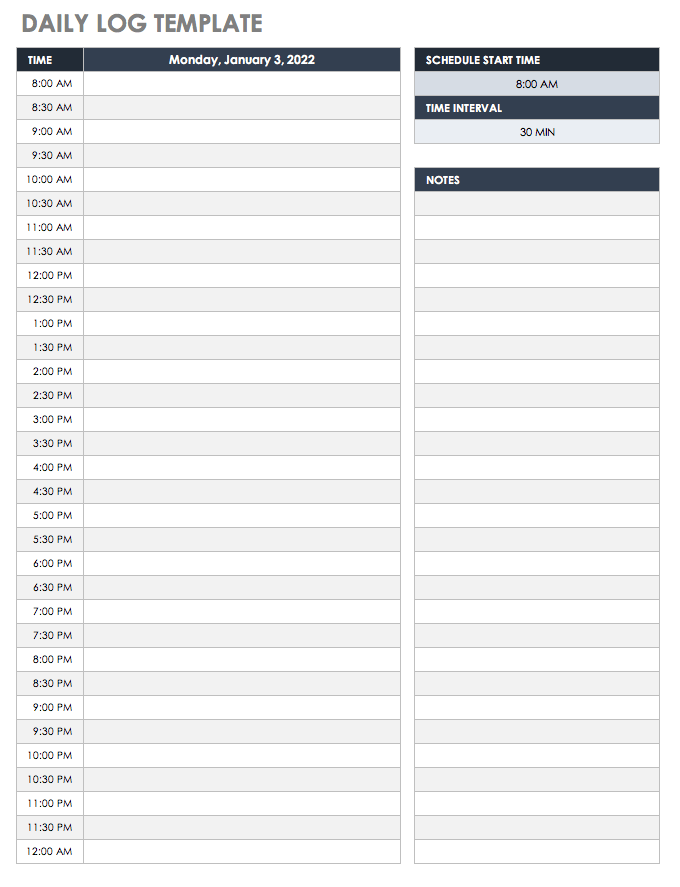
Task: Click the 5:30 PM log entry row
Action: coord(242,540)
